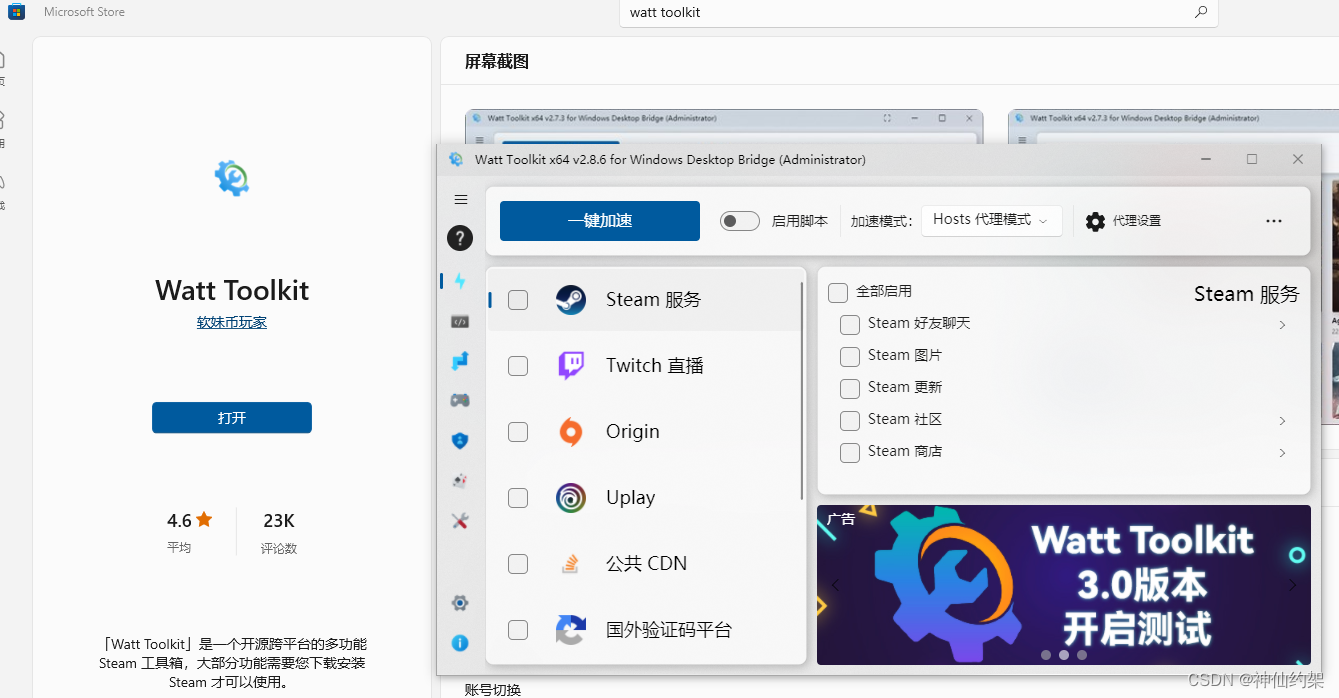This screenshot has width=1339, height=698.
Task: Enable the 全部启用 checkbox
Action: tap(838, 292)
